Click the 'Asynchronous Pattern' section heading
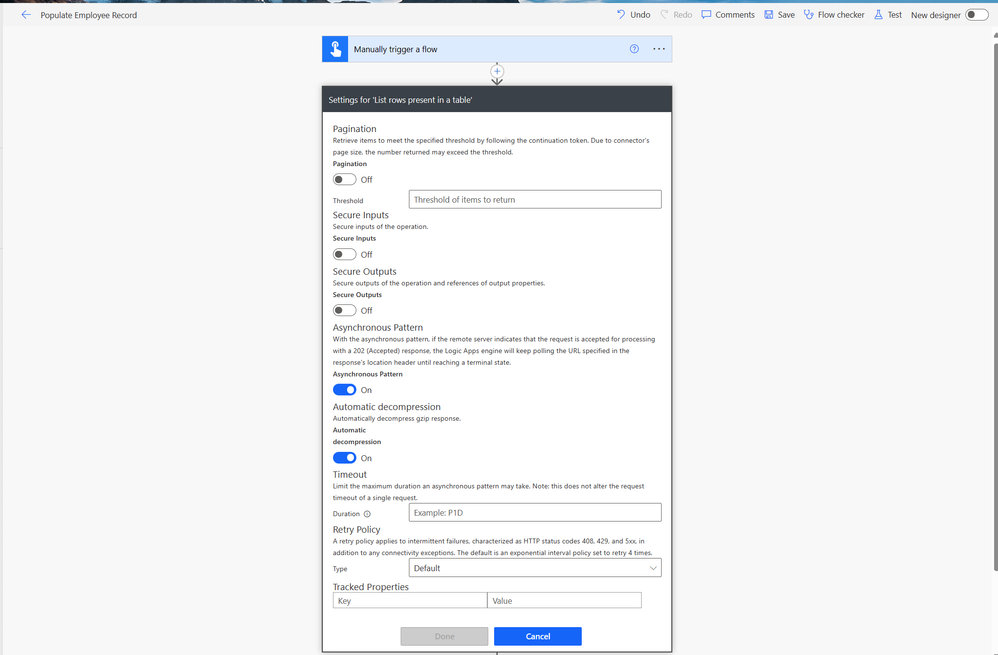The height and width of the screenshot is (655, 998). pos(377,327)
